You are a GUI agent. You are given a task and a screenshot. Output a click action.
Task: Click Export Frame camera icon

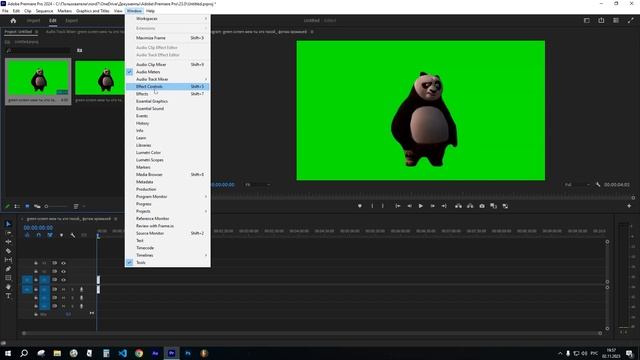[x=482, y=206]
